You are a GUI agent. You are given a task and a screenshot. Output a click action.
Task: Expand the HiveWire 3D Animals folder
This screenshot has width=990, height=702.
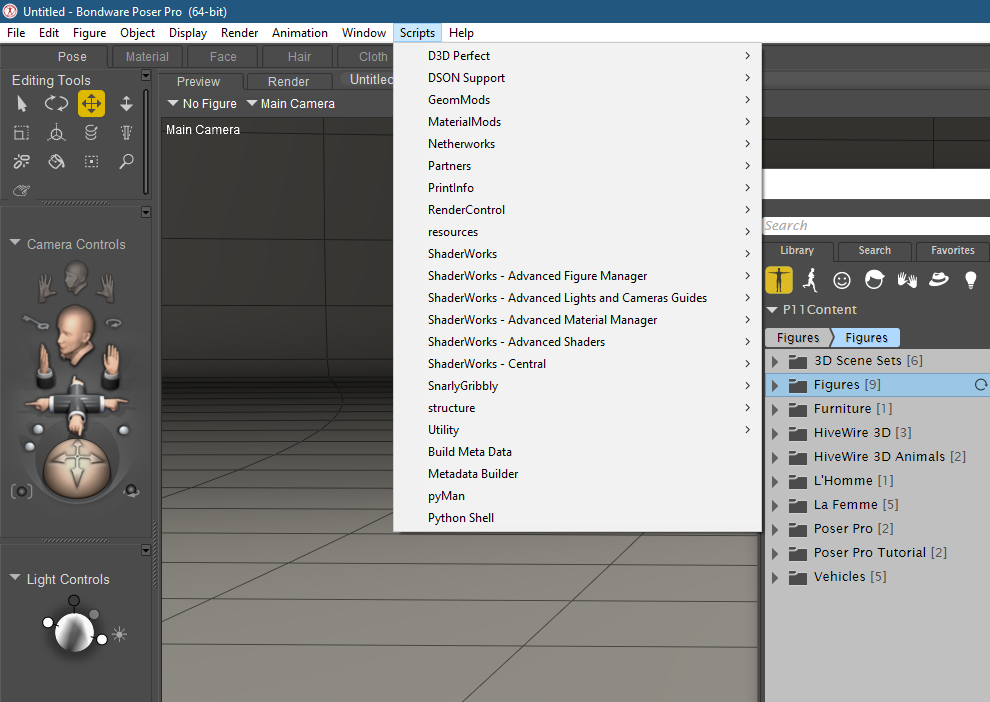(775, 457)
